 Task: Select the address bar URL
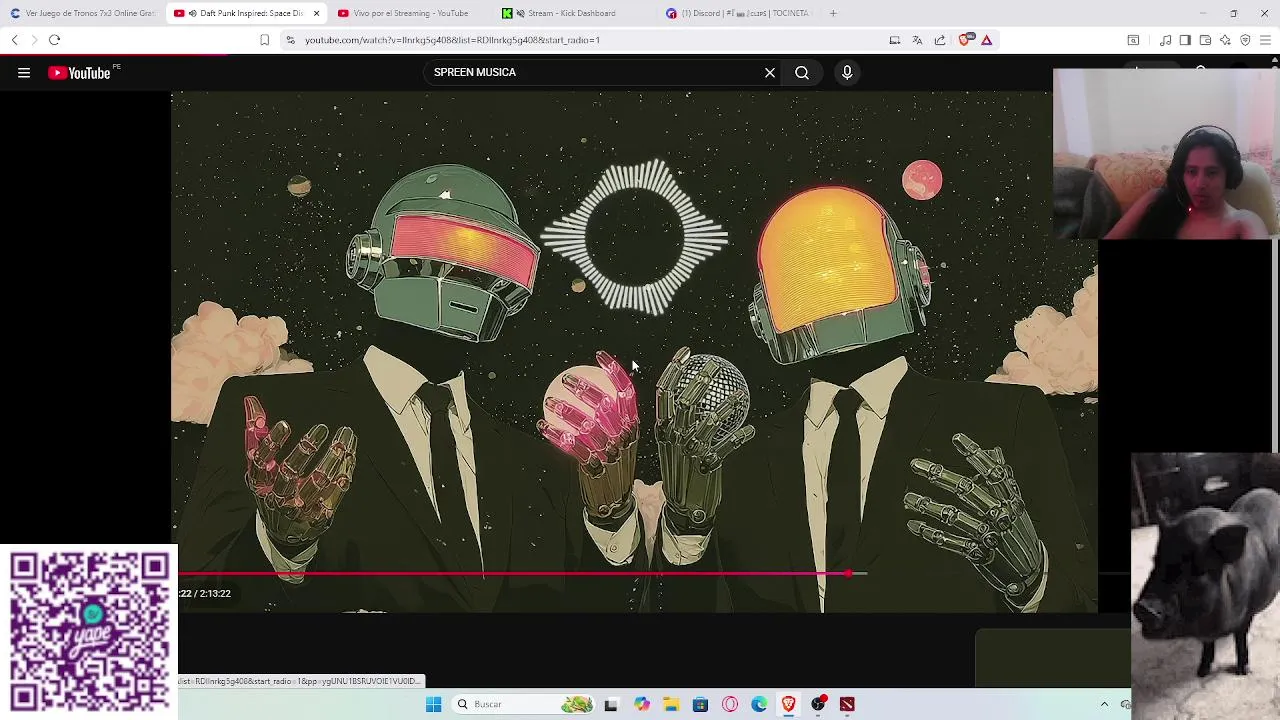point(452,40)
